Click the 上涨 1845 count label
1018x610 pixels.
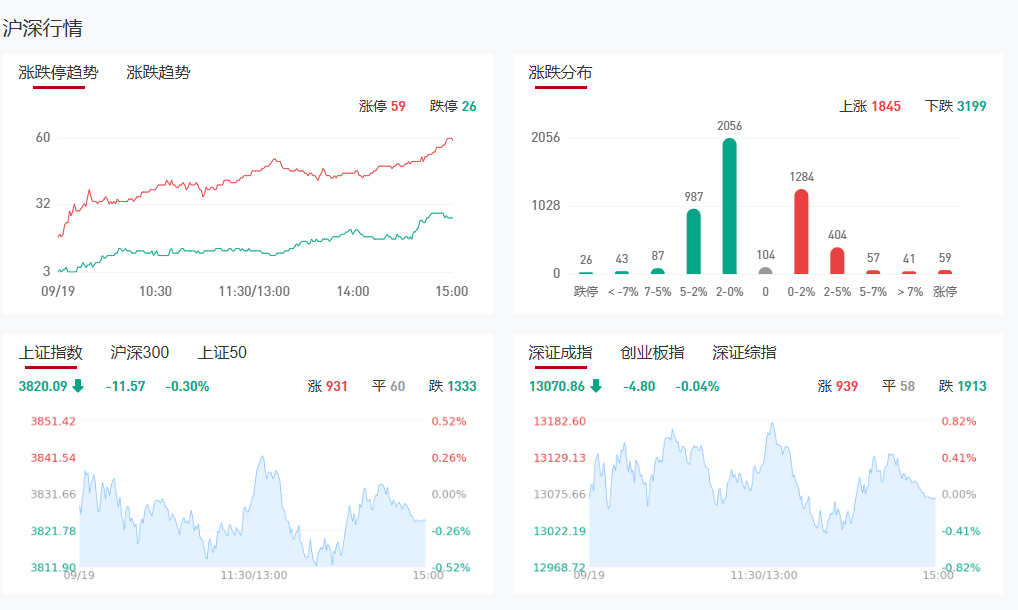(x=869, y=106)
